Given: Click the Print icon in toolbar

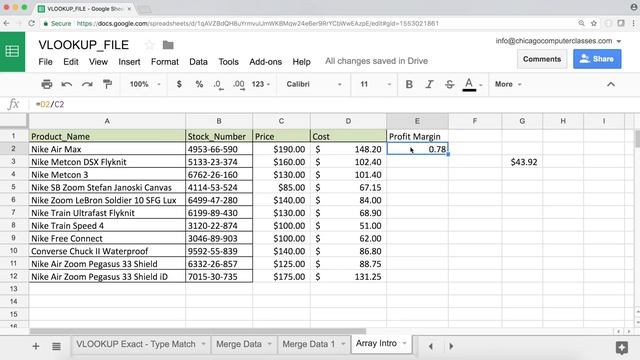Looking at the screenshot, I should pos(47,84).
